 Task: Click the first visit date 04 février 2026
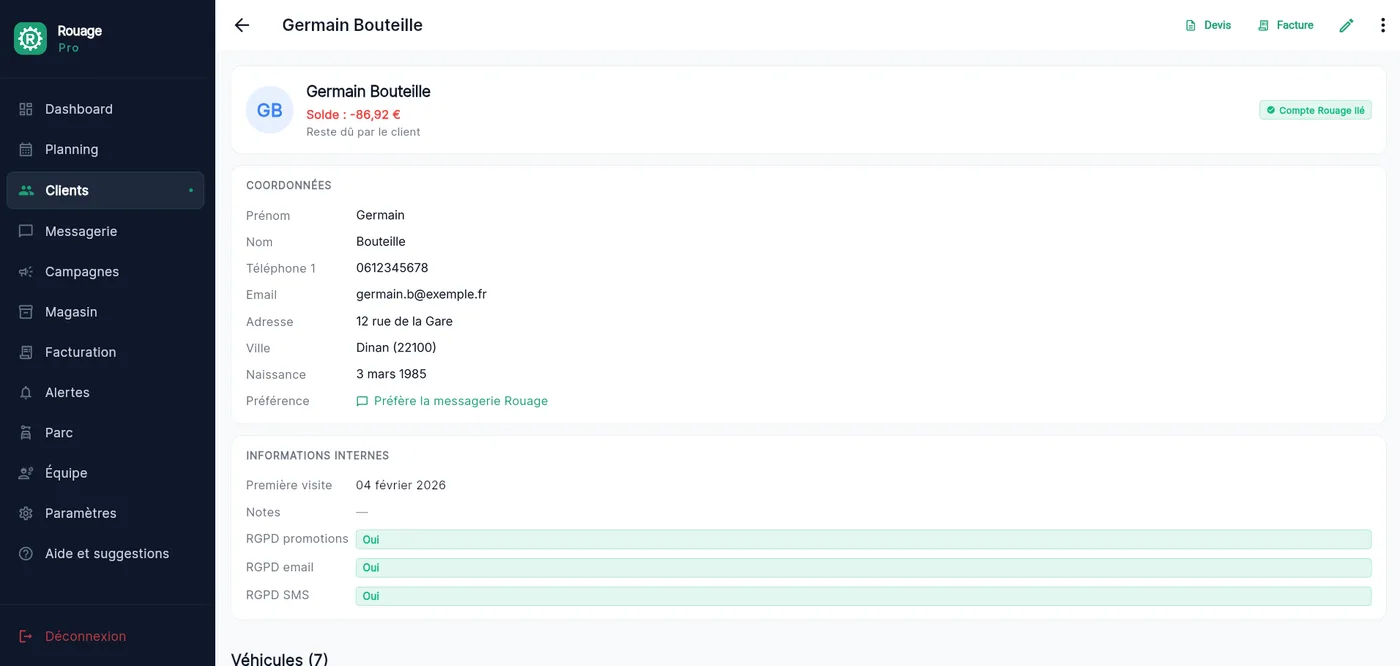[401, 485]
